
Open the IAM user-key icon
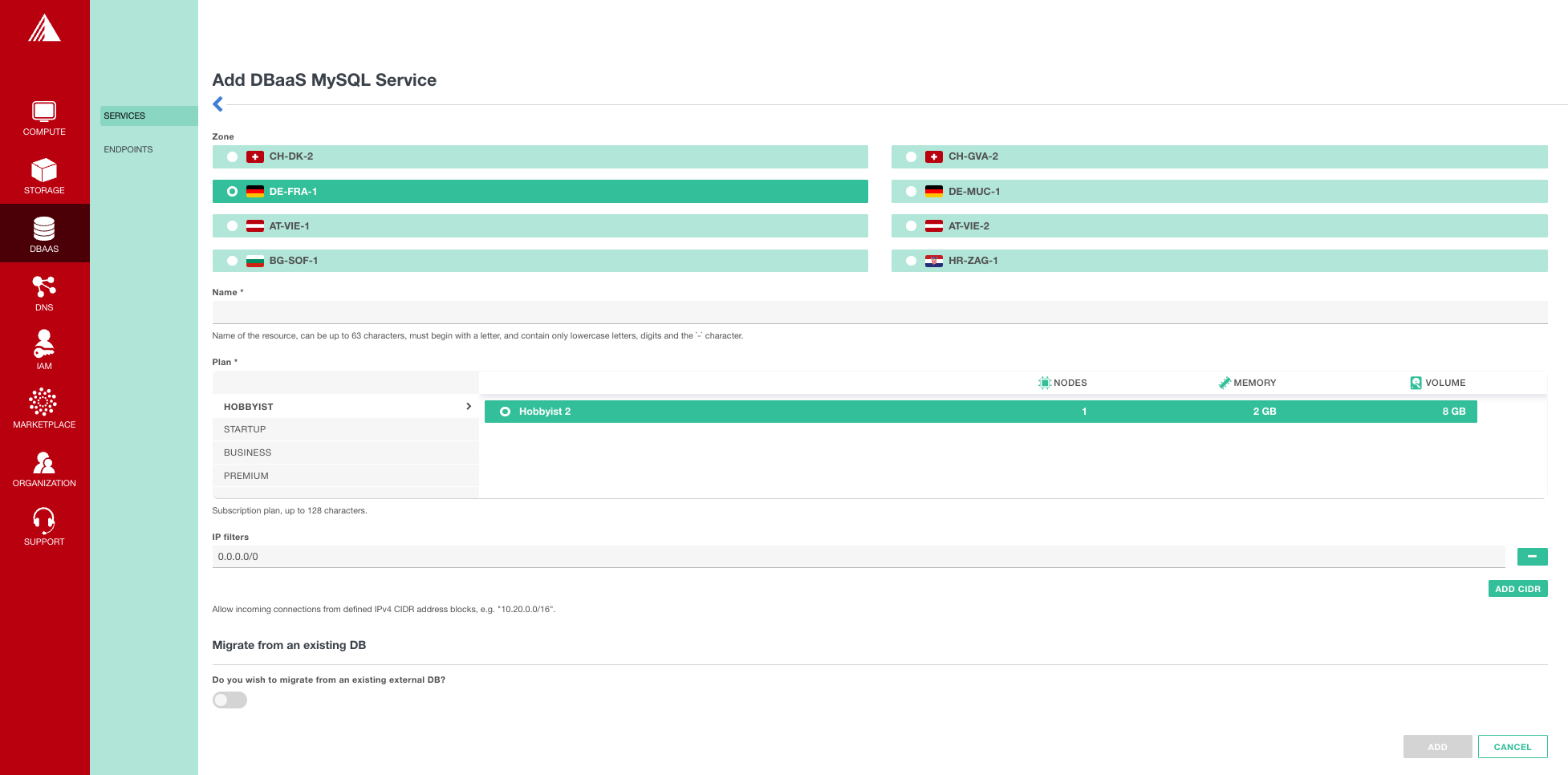click(x=44, y=344)
